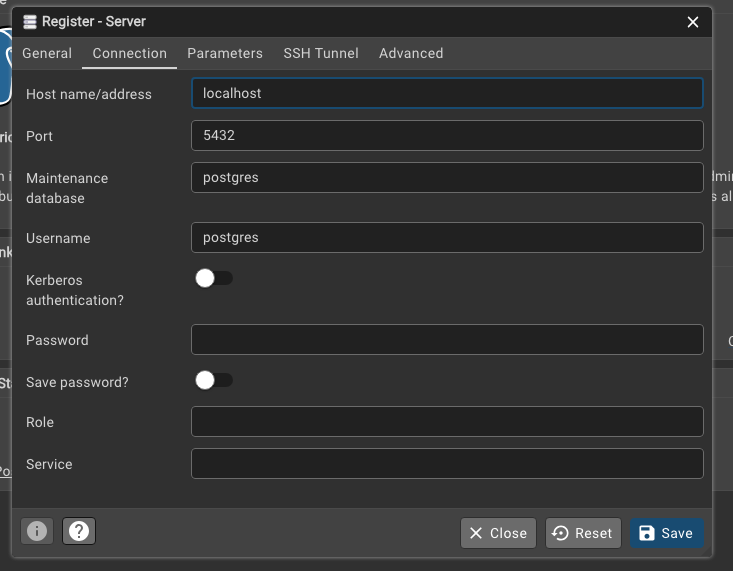Click the info icon button at bottom left

pos(37,531)
